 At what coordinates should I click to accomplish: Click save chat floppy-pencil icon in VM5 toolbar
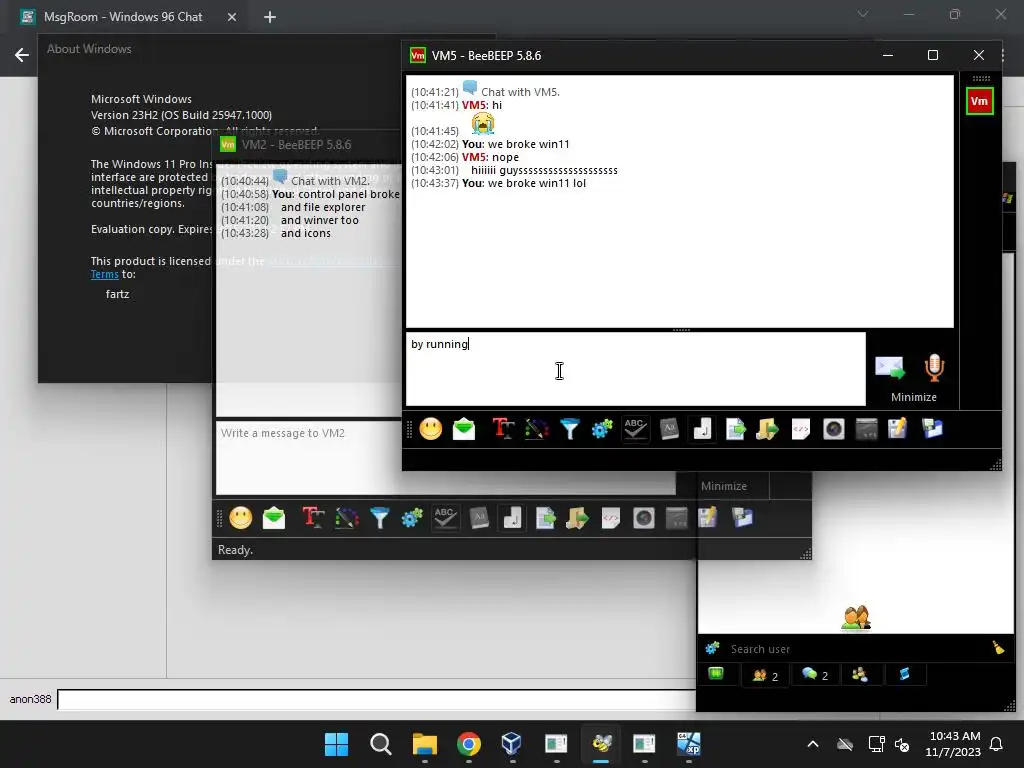click(898, 429)
